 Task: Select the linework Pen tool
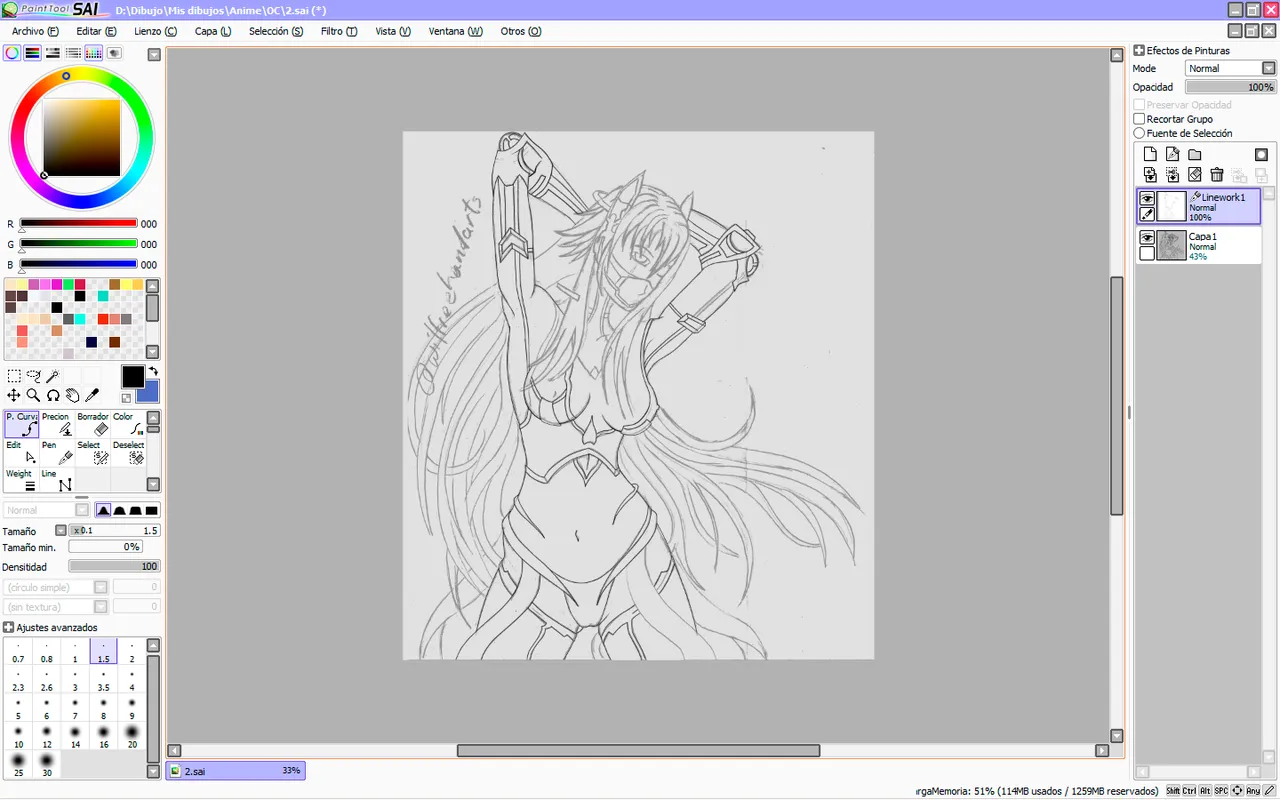point(58,452)
